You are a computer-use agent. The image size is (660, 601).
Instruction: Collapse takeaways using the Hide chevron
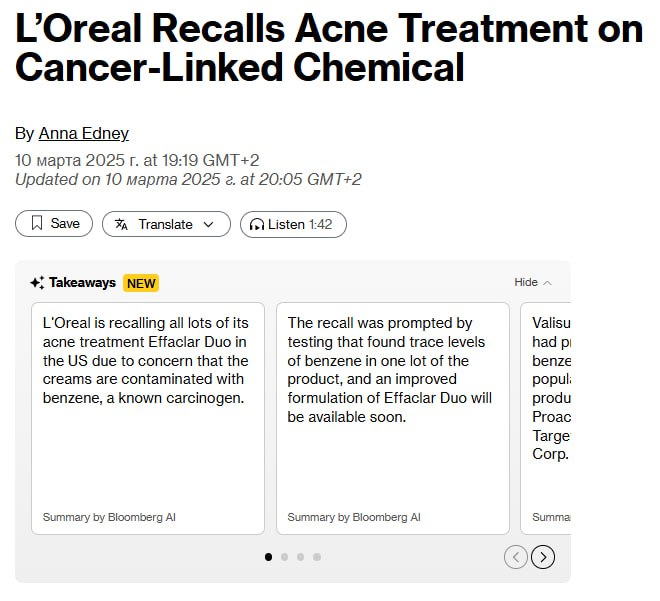547,283
